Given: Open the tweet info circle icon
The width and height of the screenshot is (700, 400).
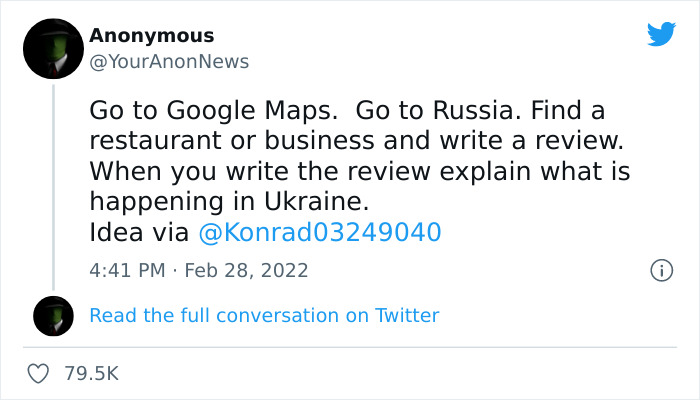Looking at the screenshot, I should (660, 270).
